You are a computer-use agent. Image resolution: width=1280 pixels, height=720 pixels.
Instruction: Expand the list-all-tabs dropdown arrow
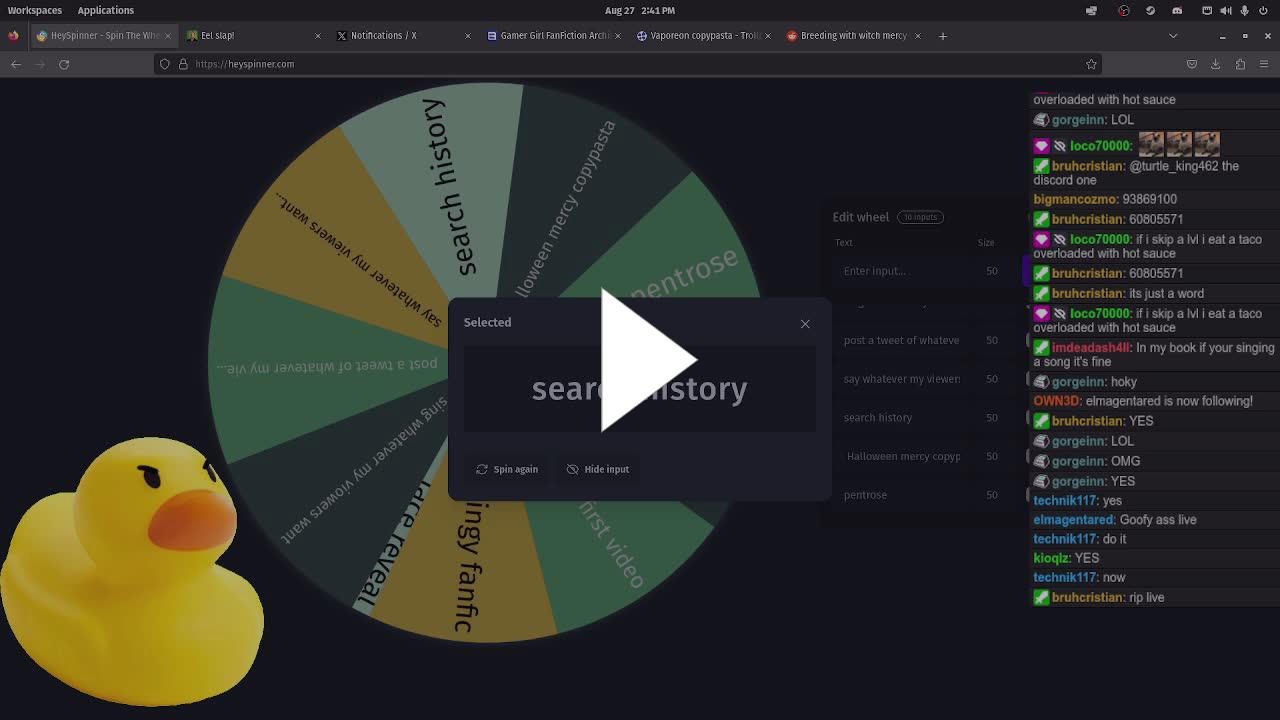pos(1173,36)
